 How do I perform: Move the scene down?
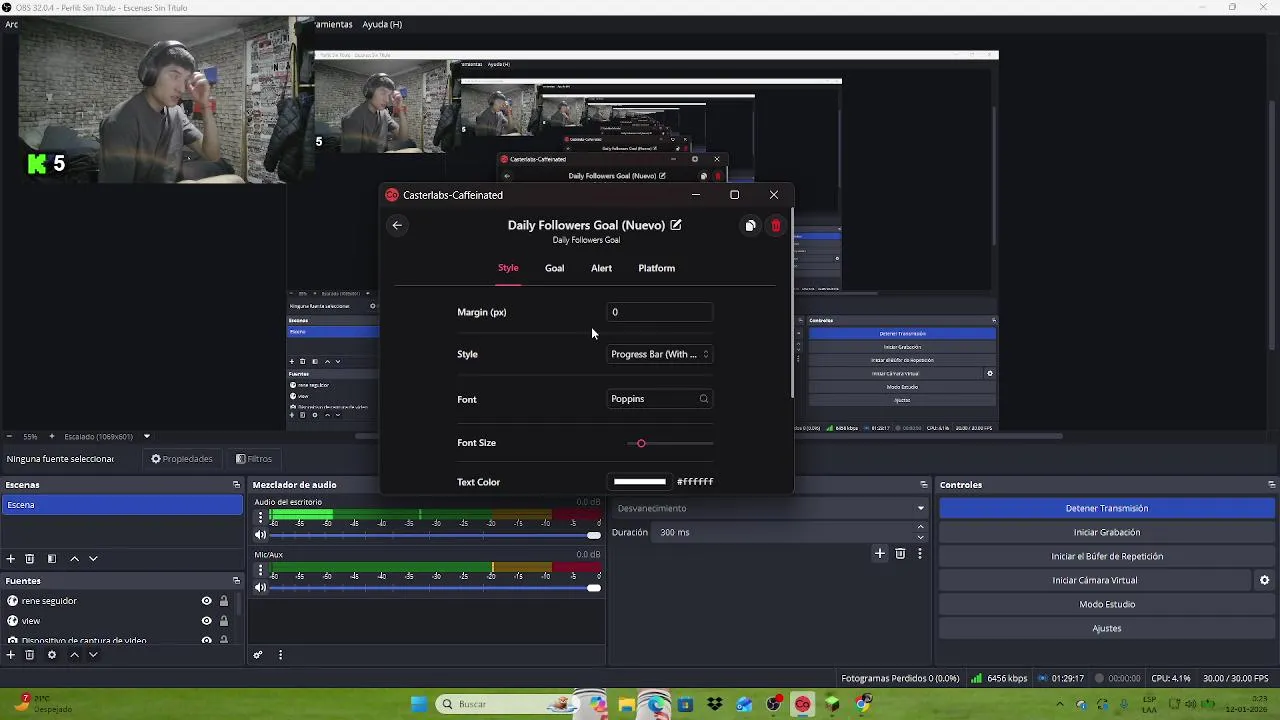[x=93, y=559]
